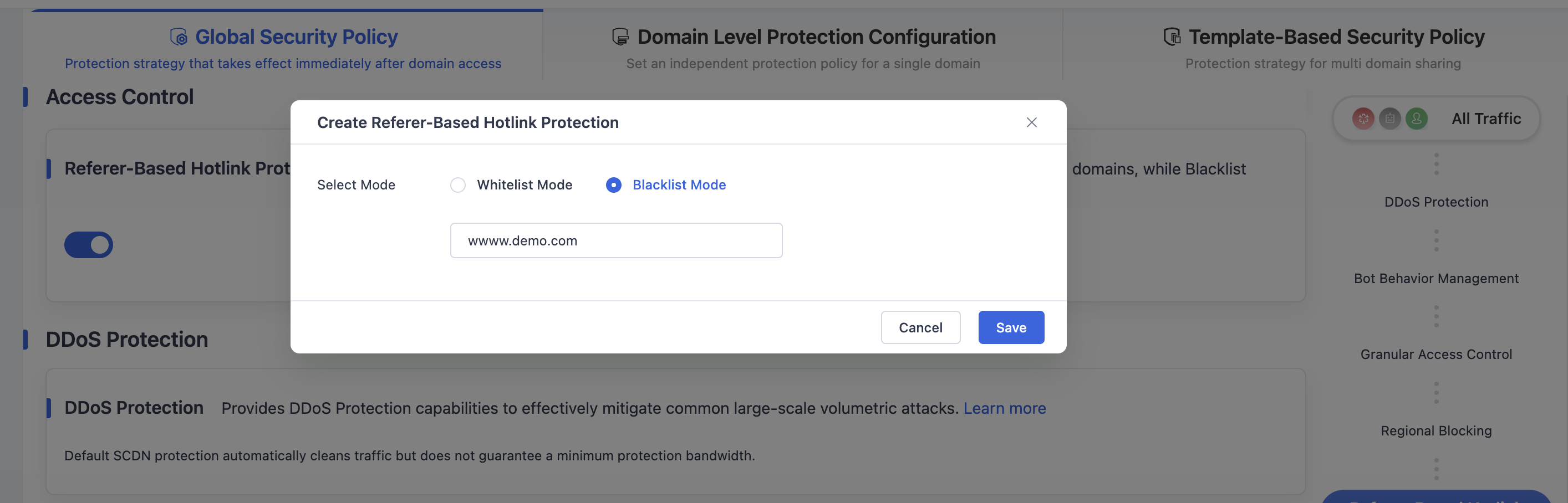Select Regional Blocking in the flow sidebar
This screenshot has width=1568, height=503.
1436,430
